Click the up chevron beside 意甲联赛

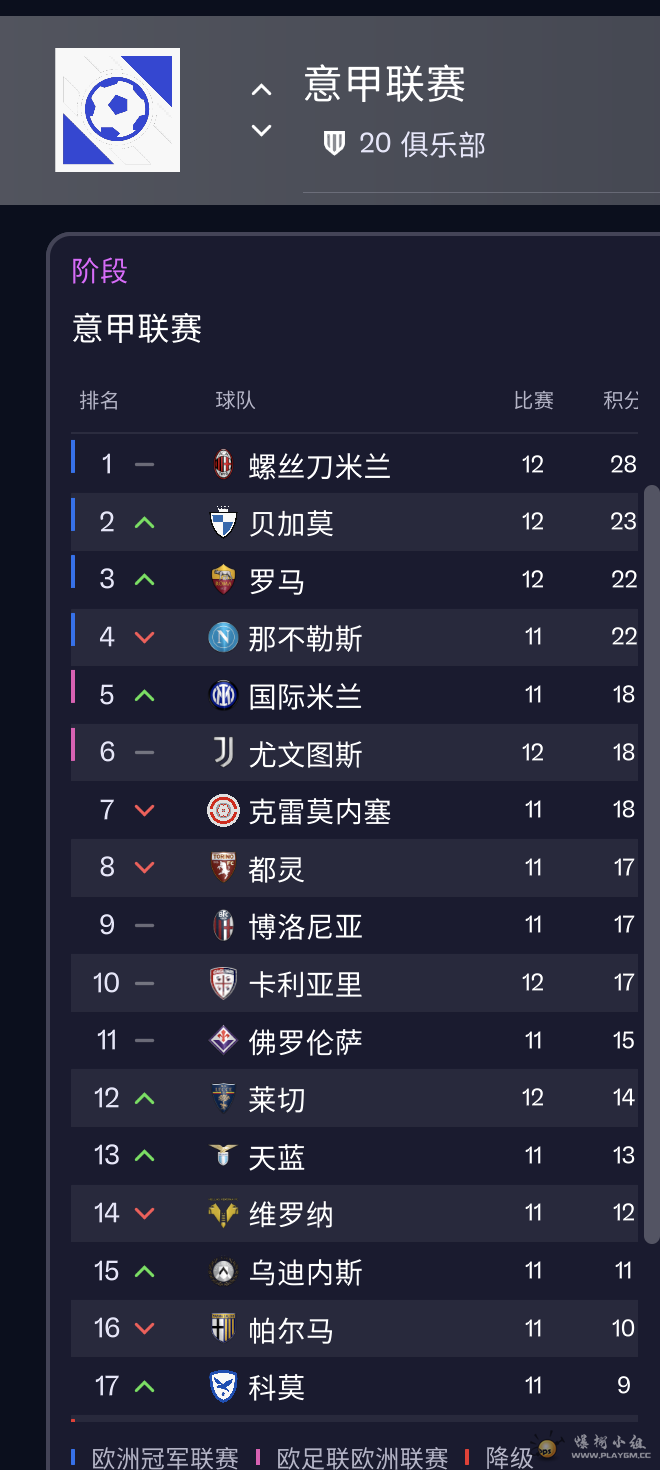pos(261,90)
